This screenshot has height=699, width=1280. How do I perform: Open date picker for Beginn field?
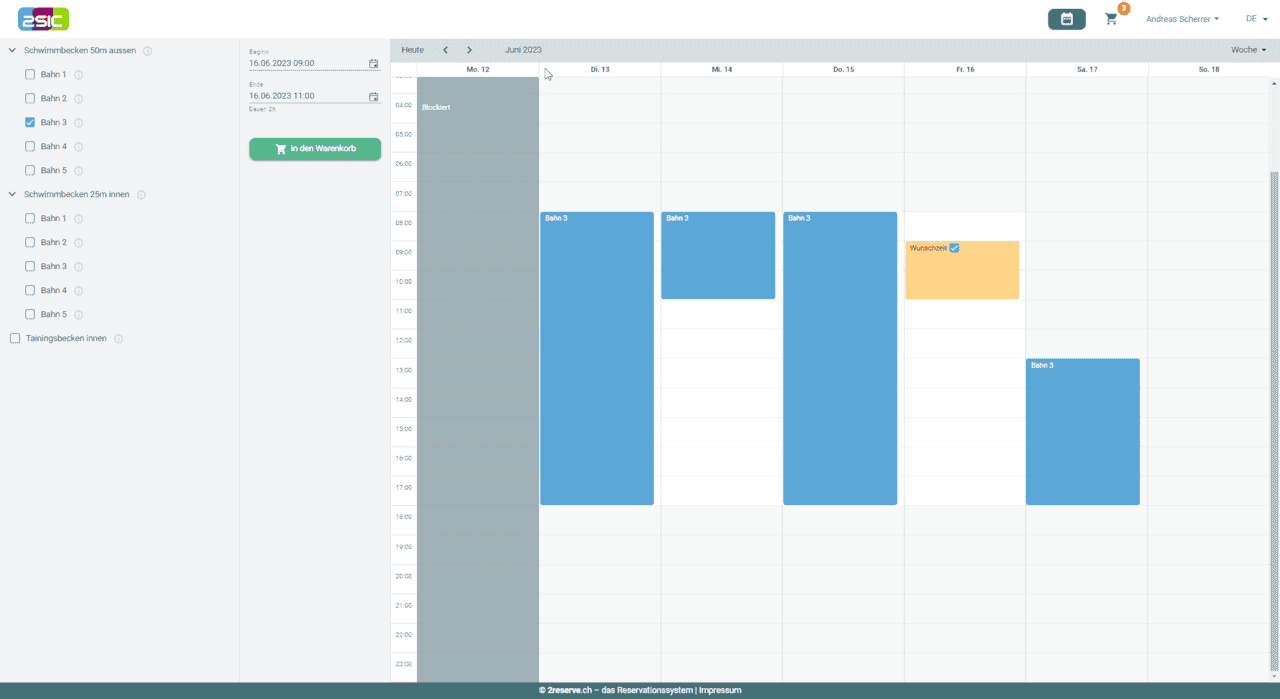[x=373, y=63]
